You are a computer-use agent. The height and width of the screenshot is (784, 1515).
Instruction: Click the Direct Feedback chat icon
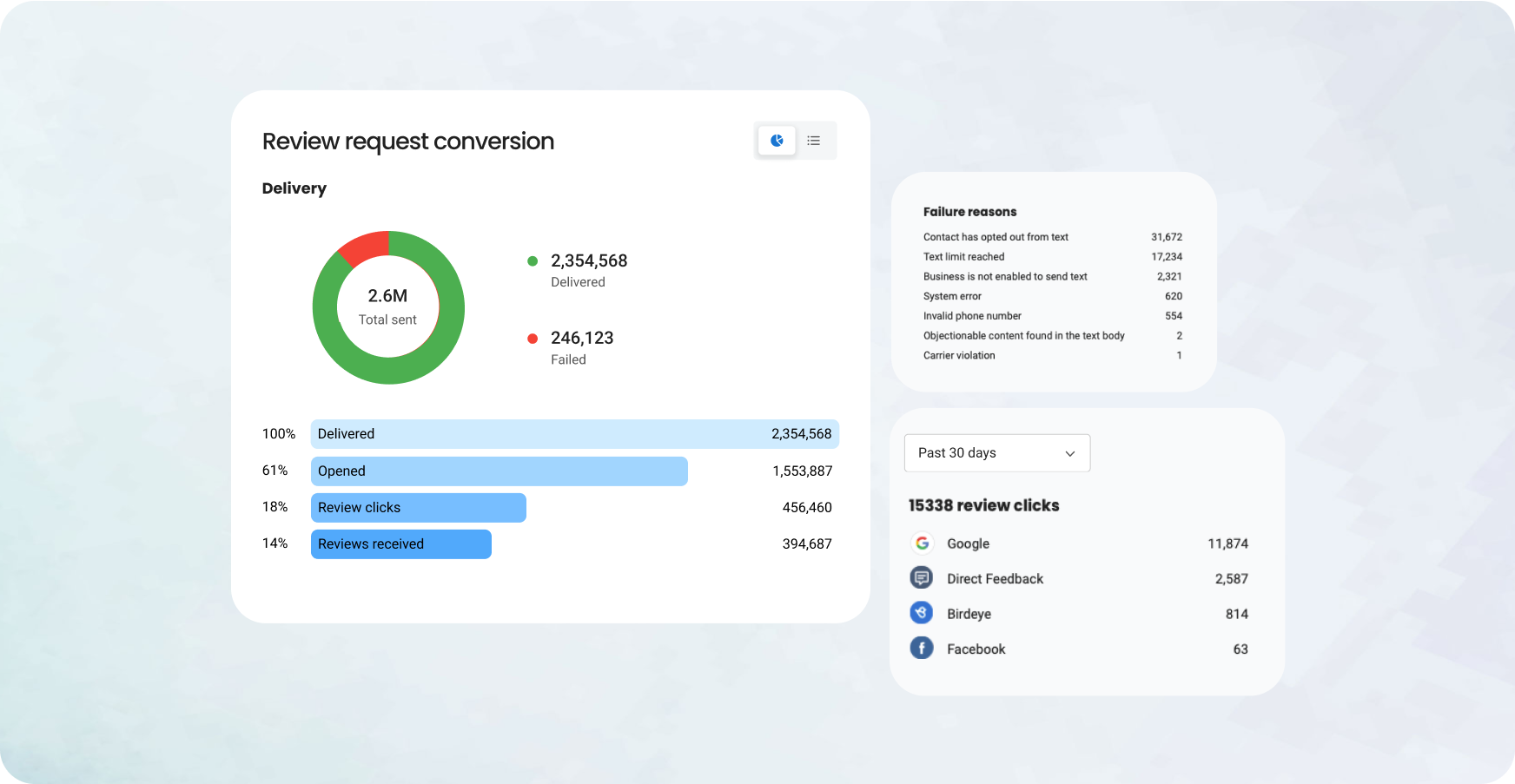[922, 577]
